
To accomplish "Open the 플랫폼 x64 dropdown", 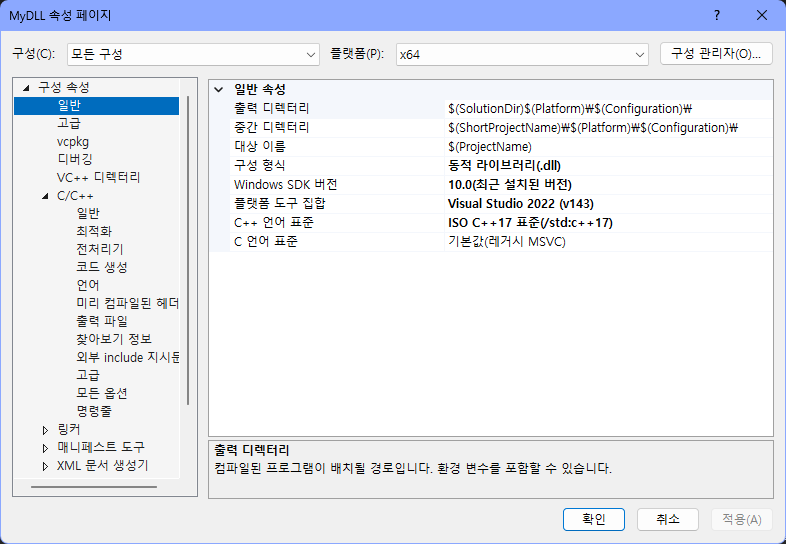I will coord(521,53).
